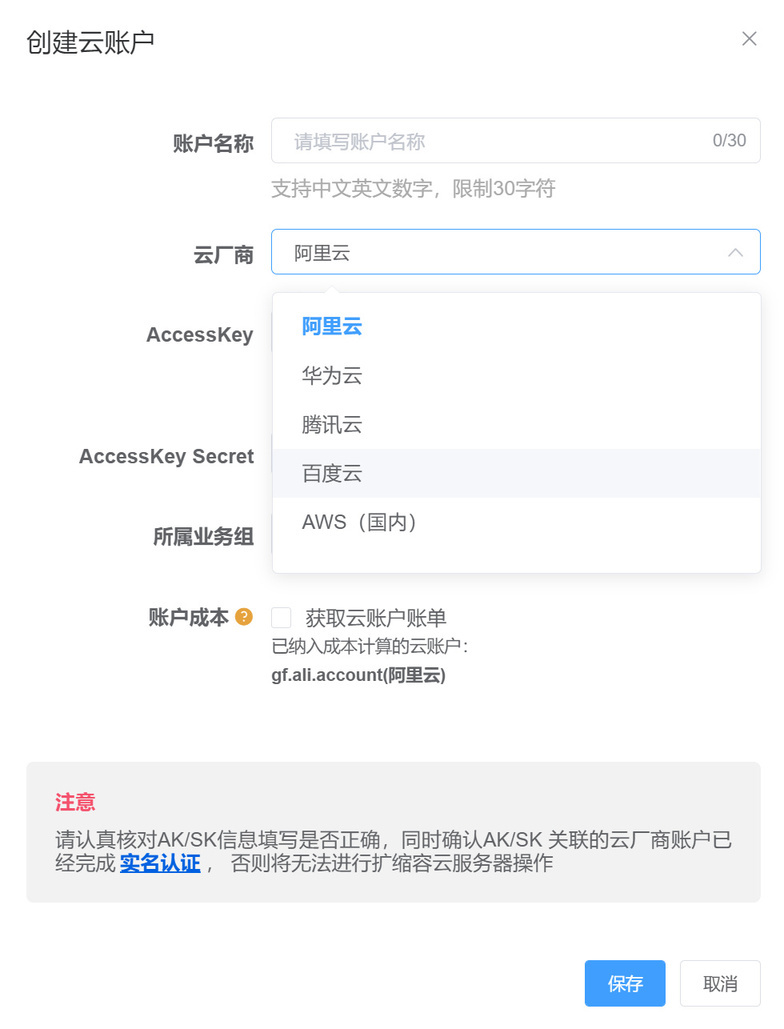Click the 取消 button
Image resolution: width=784 pixels, height=1029 pixels.
[x=720, y=983]
